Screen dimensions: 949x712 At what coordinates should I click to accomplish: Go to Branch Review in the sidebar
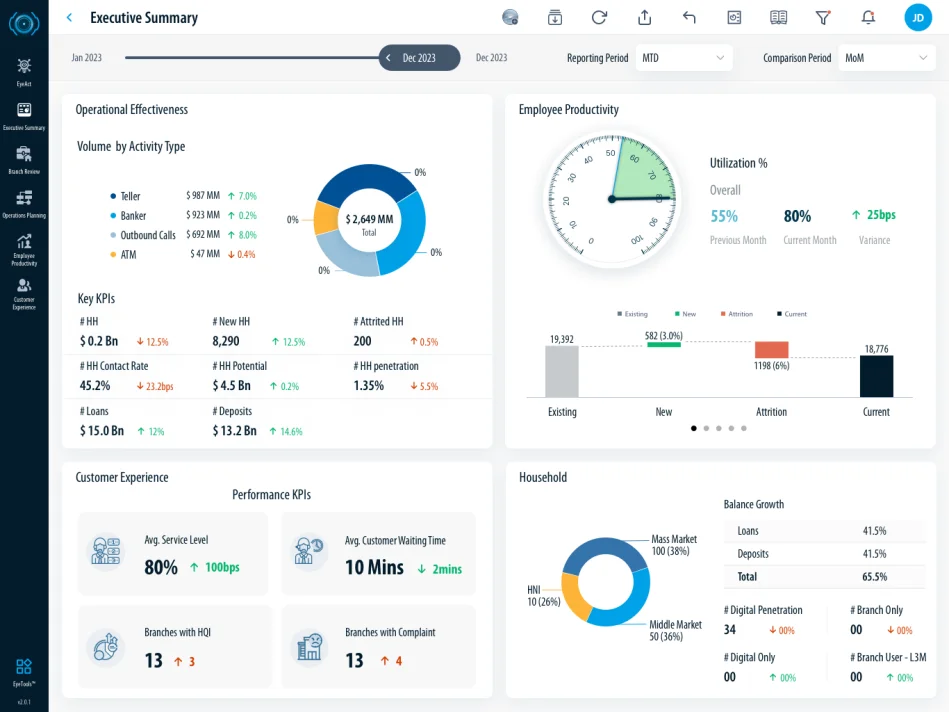(x=24, y=157)
